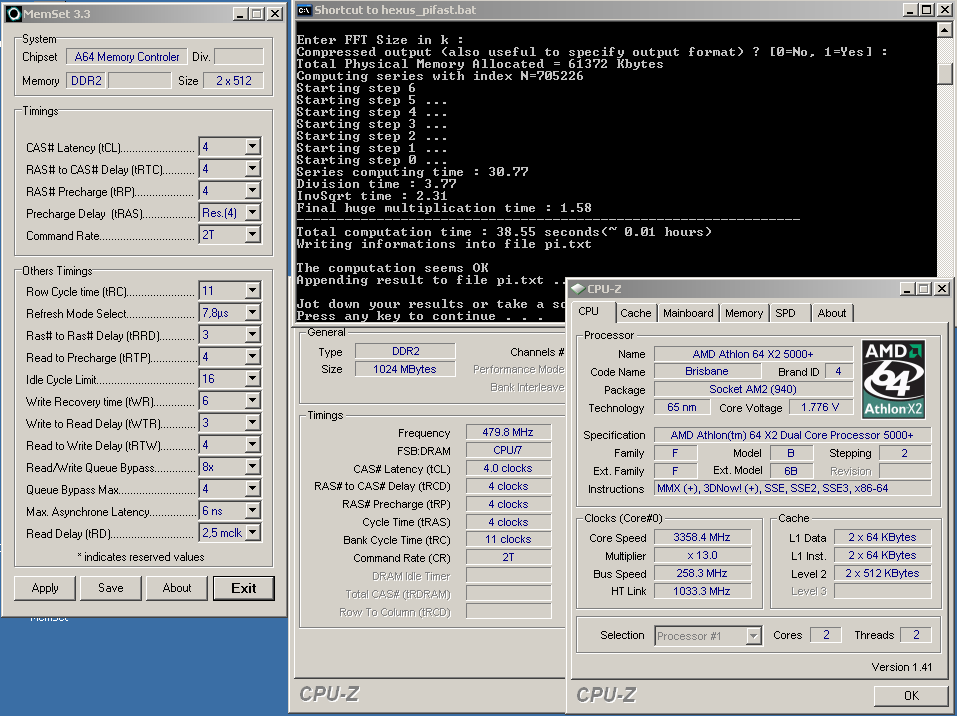Viewport: 959px width, 716px height.
Task: Click the Size 1024 MBytes value
Action: coord(405,369)
